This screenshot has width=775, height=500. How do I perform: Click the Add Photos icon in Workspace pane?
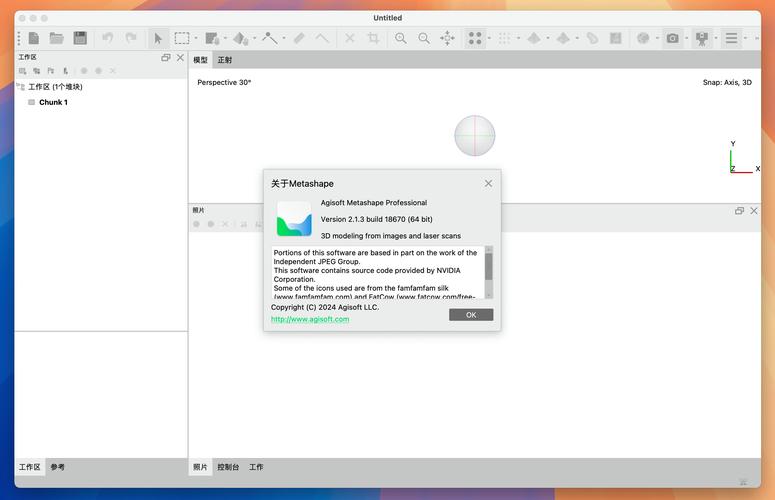(x=37, y=71)
